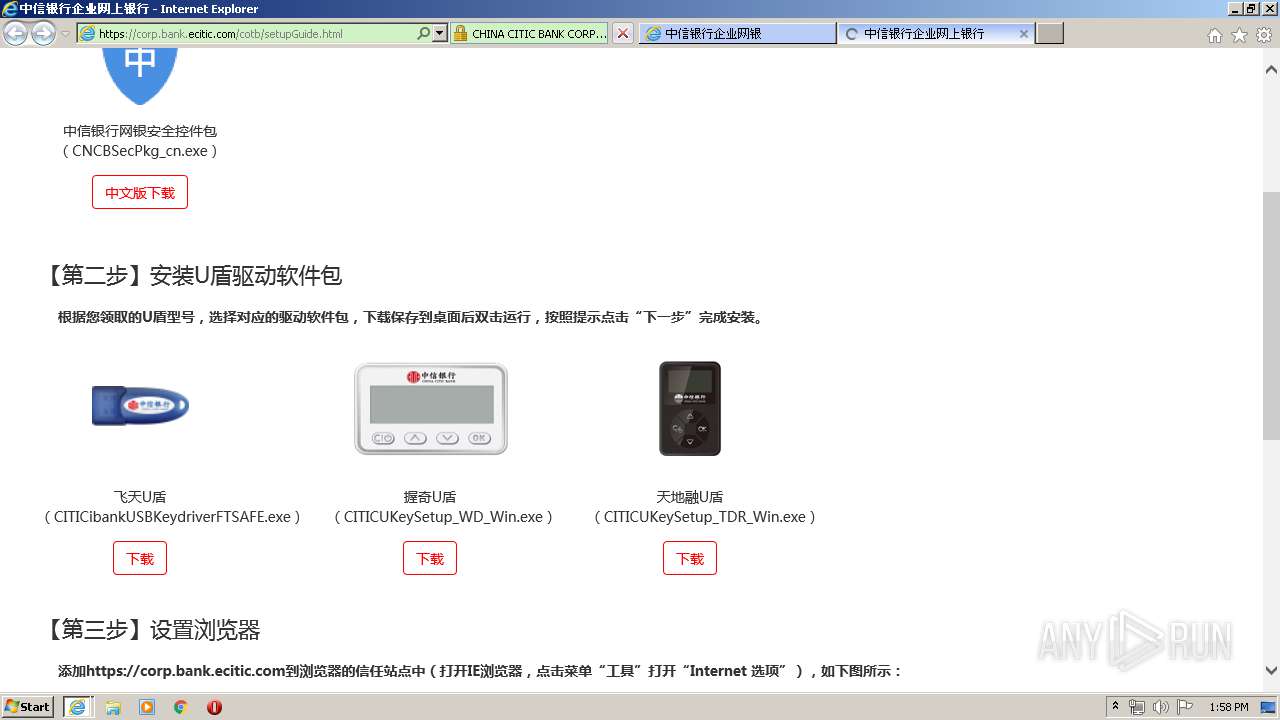Image resolution: width=1280 pixels, height=720 pixels.
Task: Click the search magnifier in address bar
Action: (424, 33)
